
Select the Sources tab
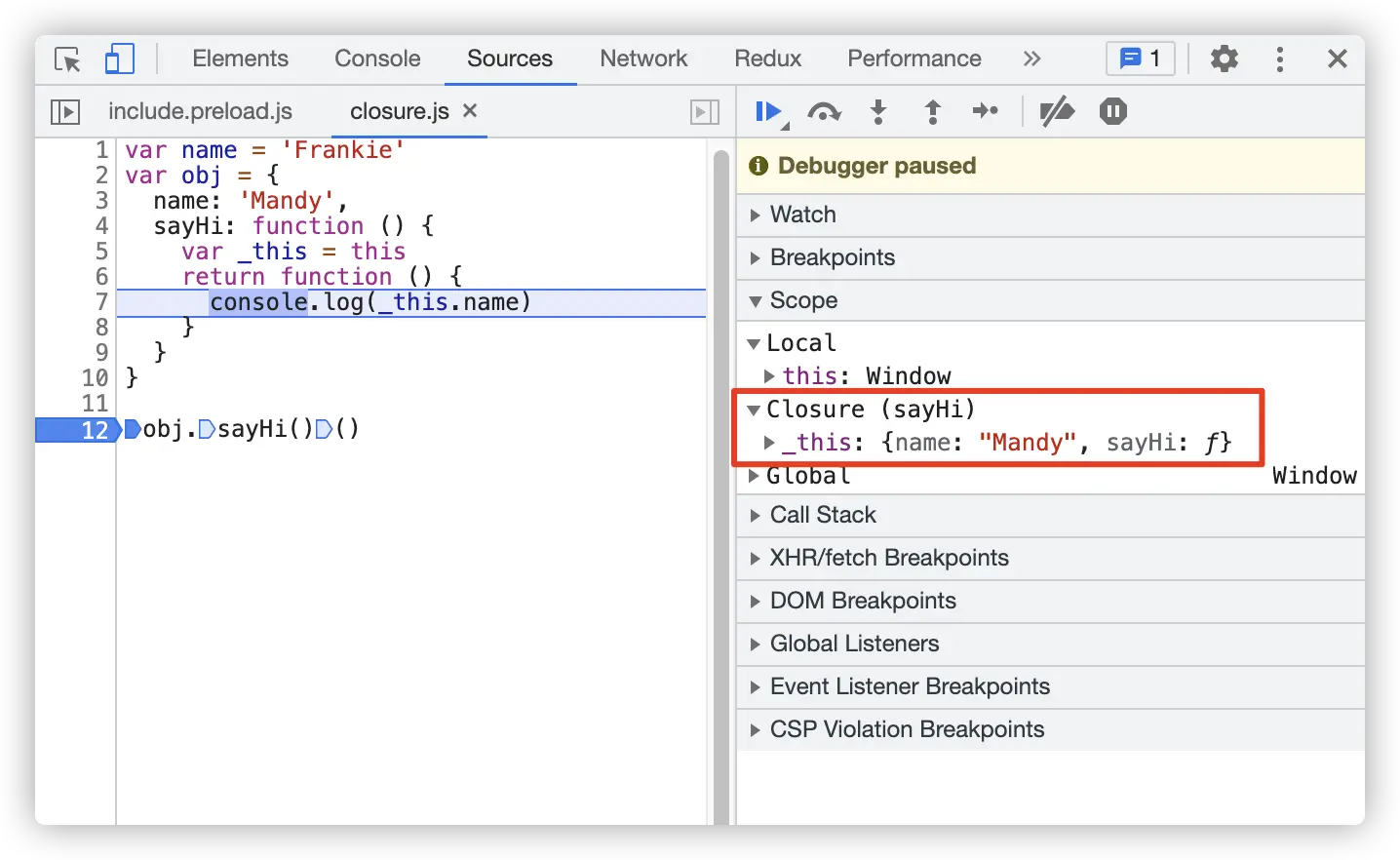coord(510,59)
